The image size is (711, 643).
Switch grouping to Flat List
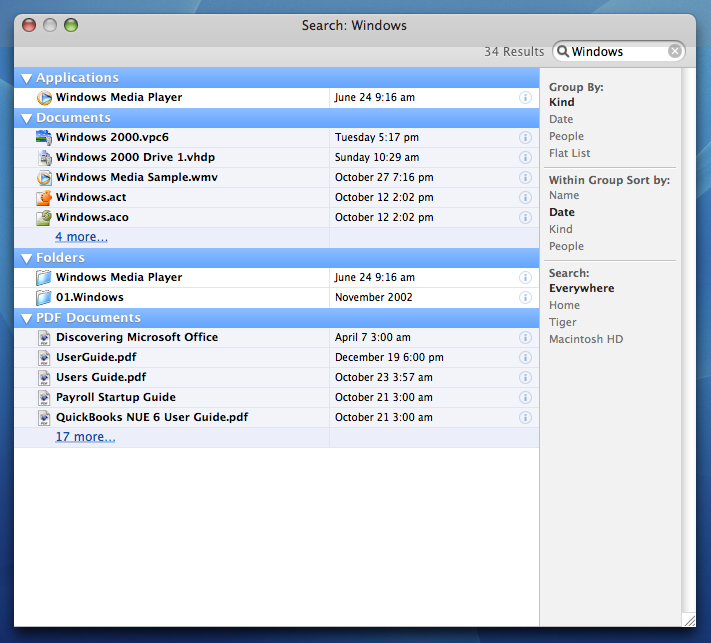pyautogui.click(x=569, y=153)
